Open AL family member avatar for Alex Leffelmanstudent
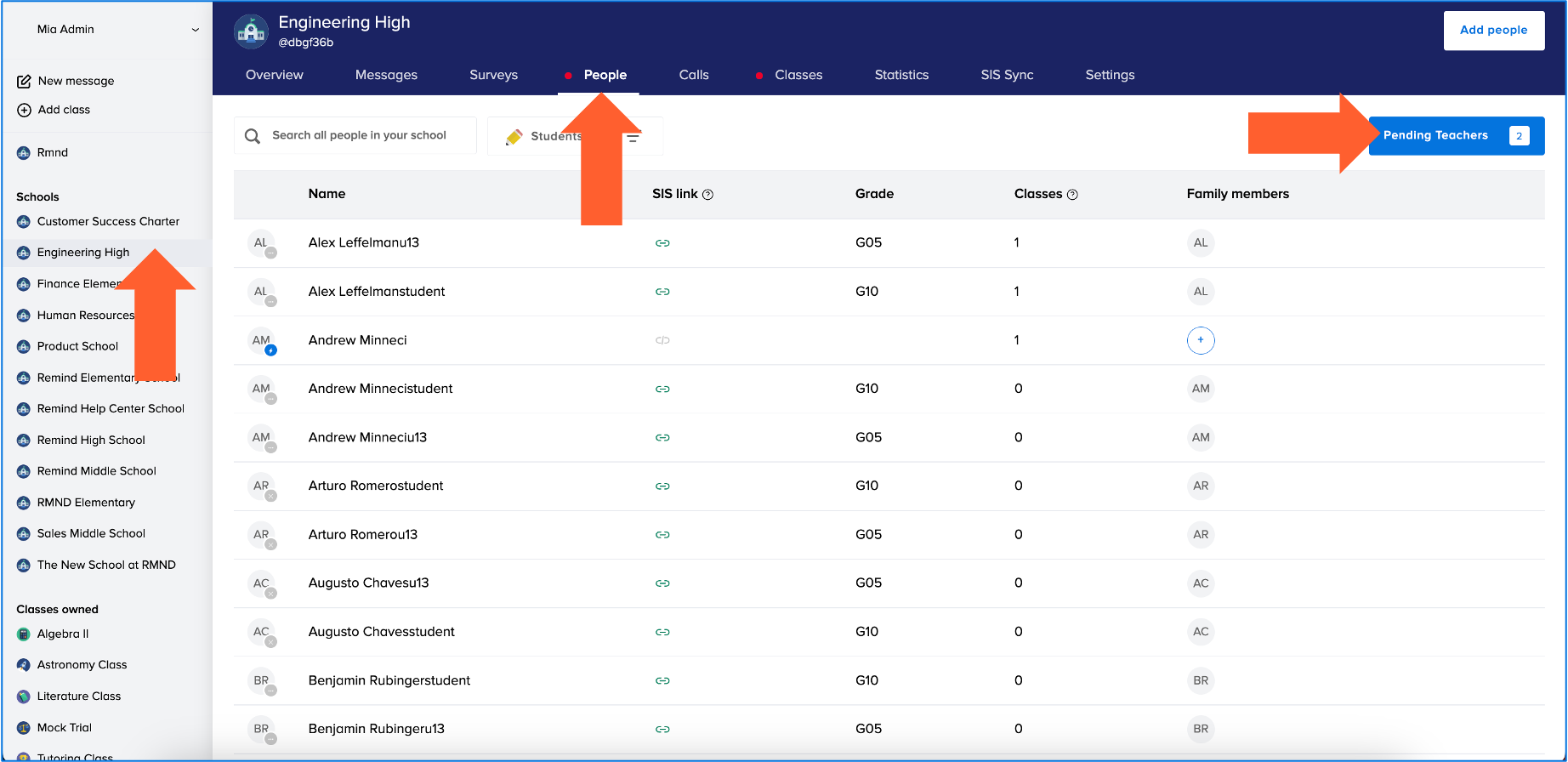 click(1200, 292)
